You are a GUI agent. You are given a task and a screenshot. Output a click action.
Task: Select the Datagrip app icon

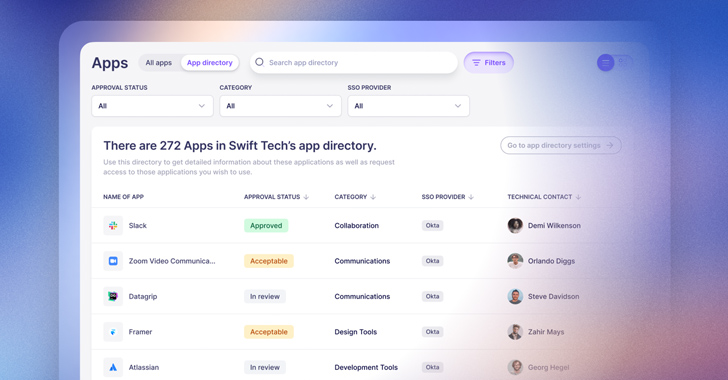113,296
